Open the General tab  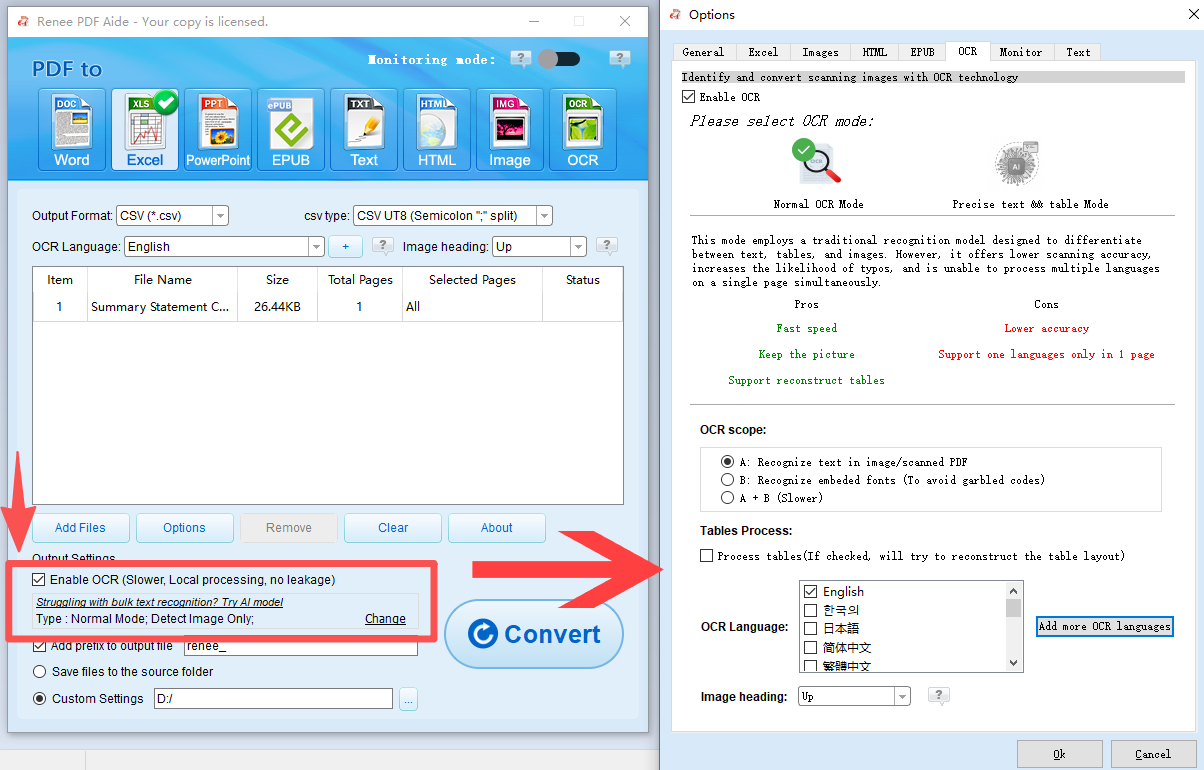(x=703, y=51)
